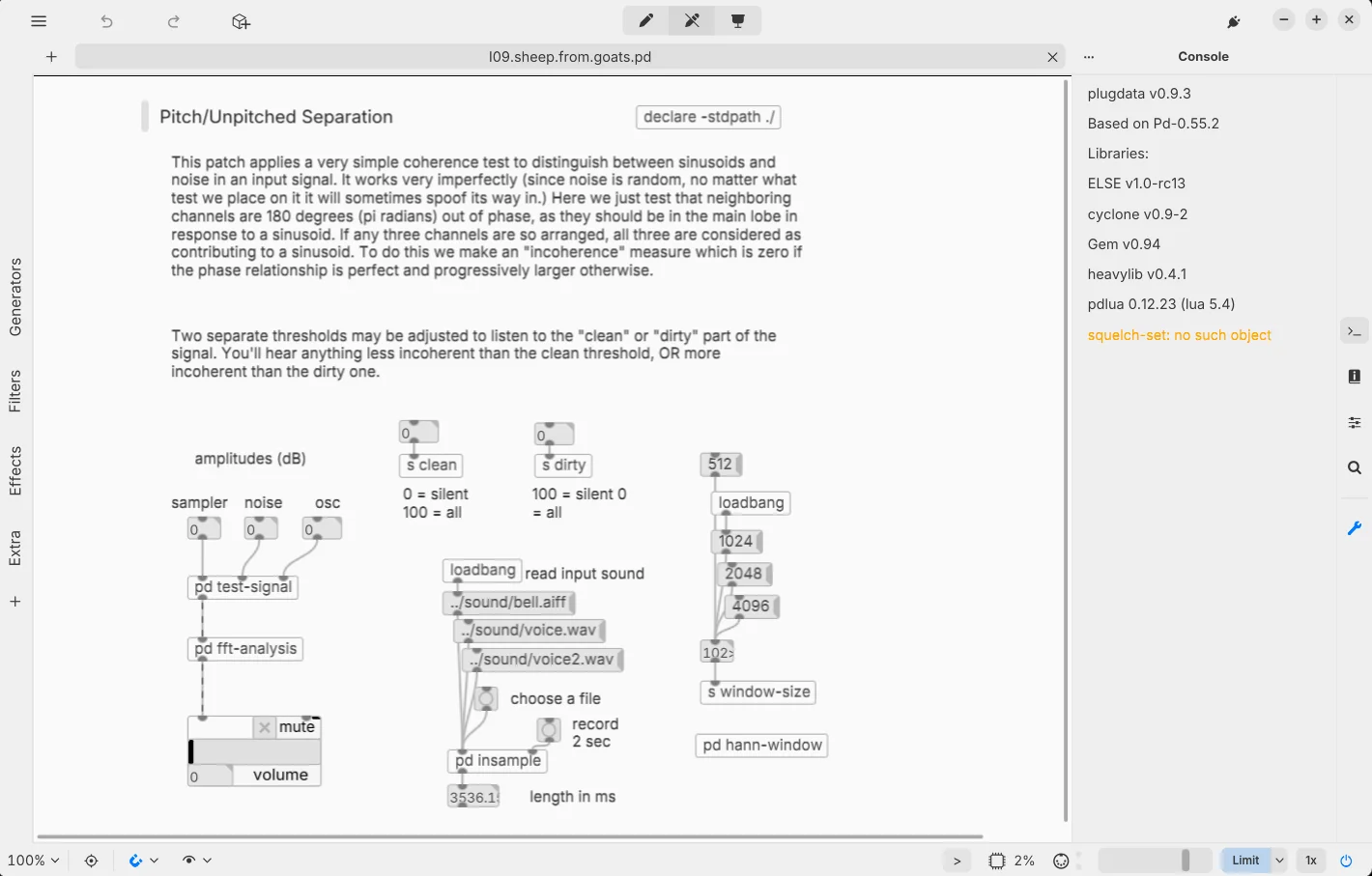Open the inspector wrench icon
The width and height of the screenshot is (1372, 876).
coord(1355,528)
